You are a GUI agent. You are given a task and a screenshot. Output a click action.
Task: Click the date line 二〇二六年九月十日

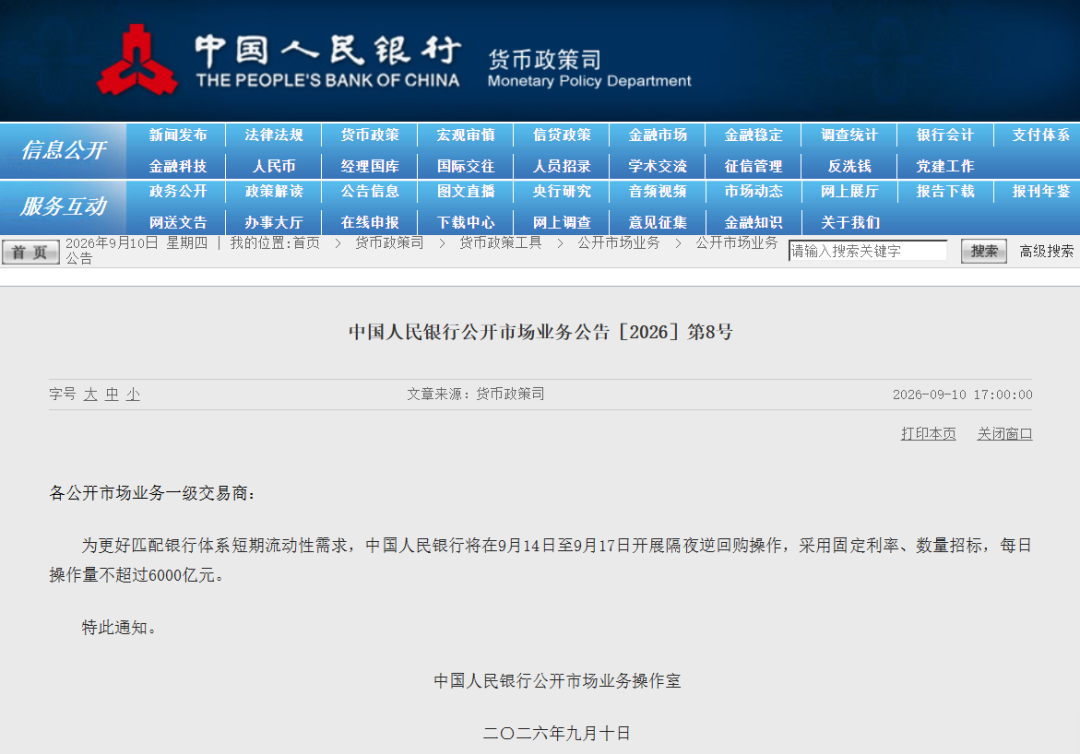(557, 733)
